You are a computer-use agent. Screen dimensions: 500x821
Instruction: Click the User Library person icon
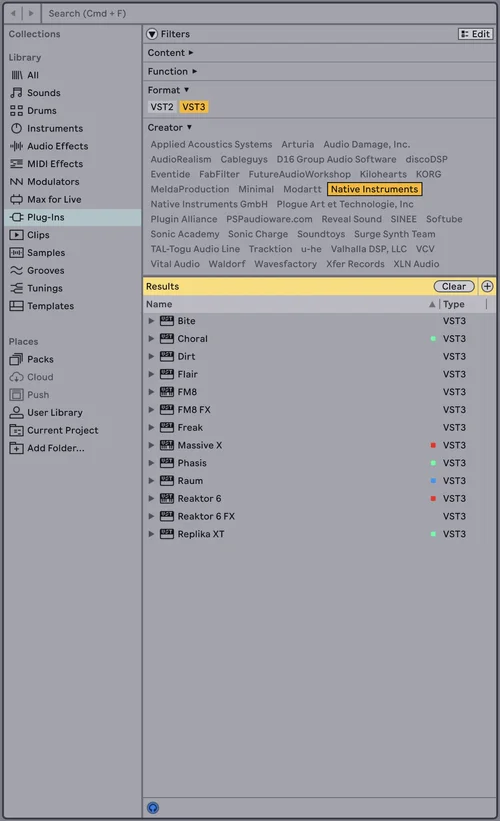[17, 413]
